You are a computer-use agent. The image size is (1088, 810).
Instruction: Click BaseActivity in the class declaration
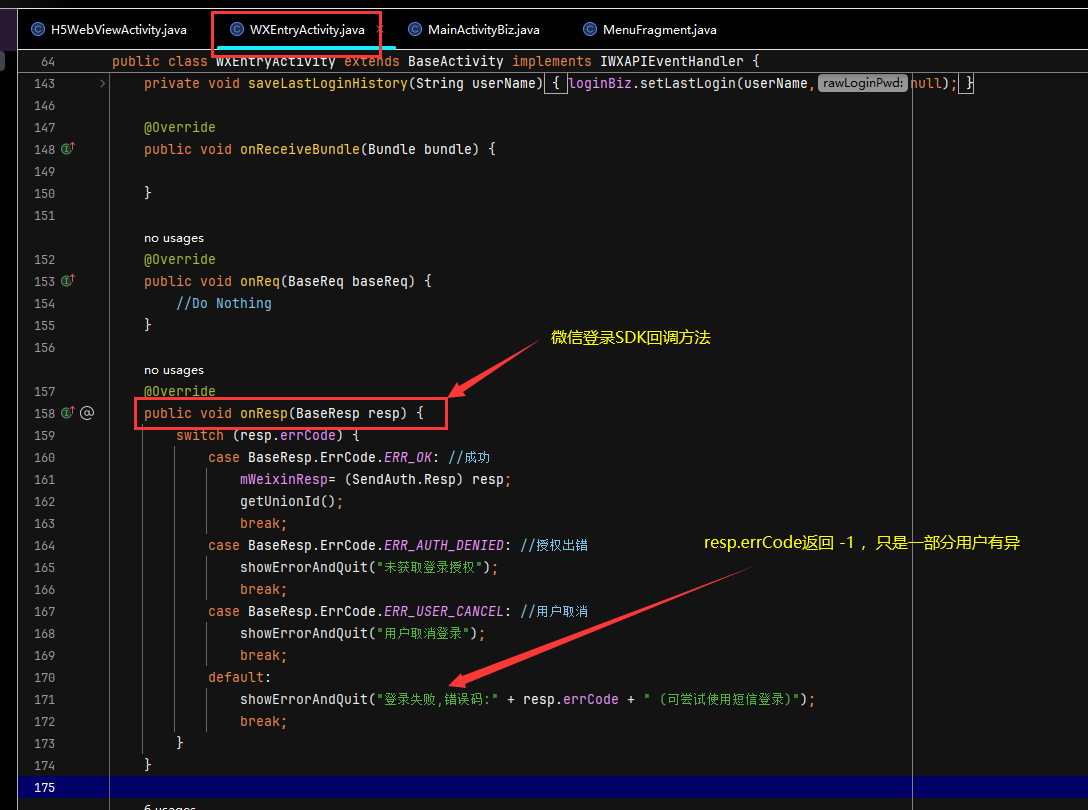(456, 61)
